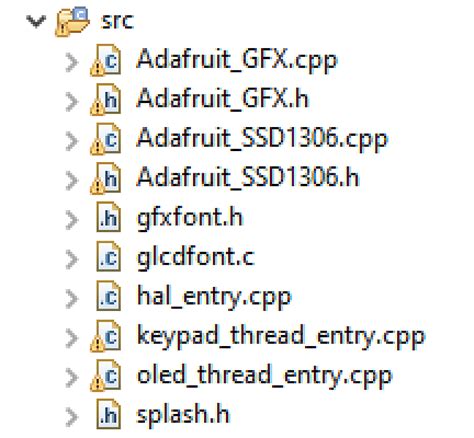This screenshot has height=438, width=474.
Task: Click the Adafruit_SSD1306.cpp file icon
Action: coord(106,139)
